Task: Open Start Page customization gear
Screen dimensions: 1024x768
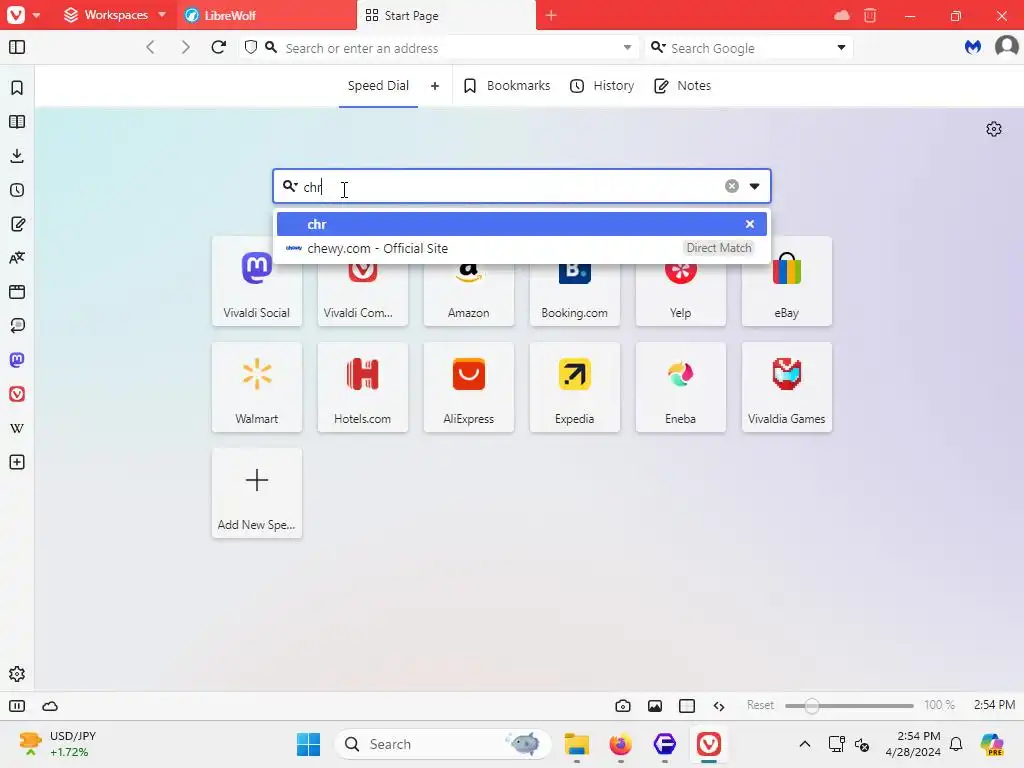Action: tap(993, 129)
